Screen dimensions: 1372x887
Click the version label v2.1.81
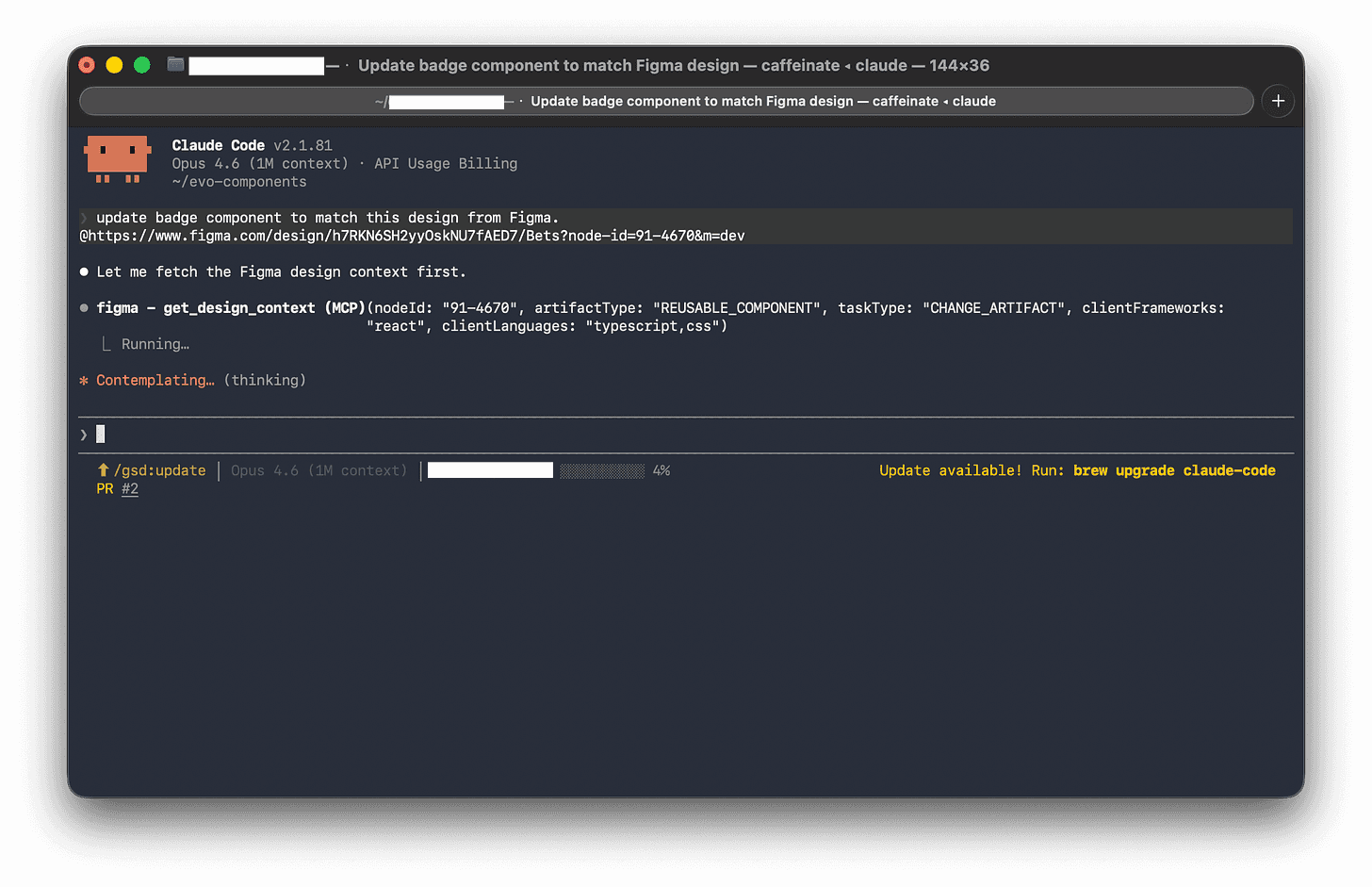pos(302,145)
